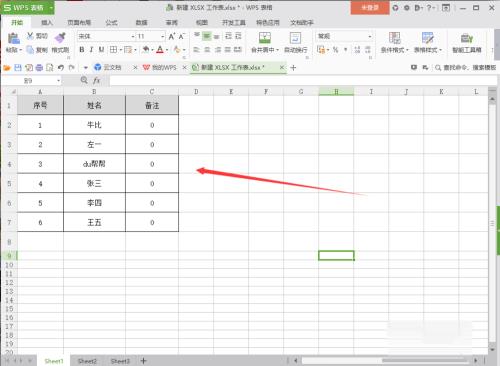The image size is (500, 366).
Task: Click the WPS 表格 application menu button
Action: 27,7
